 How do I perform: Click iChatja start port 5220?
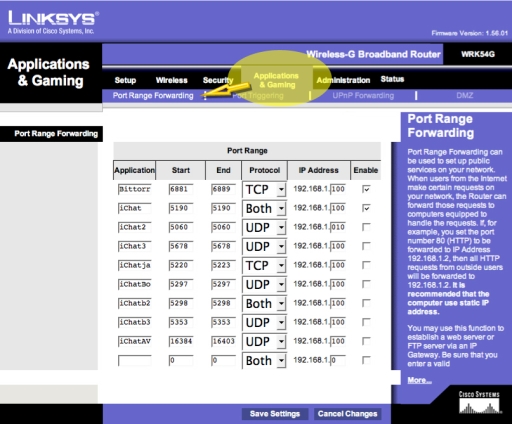(181, 265)
